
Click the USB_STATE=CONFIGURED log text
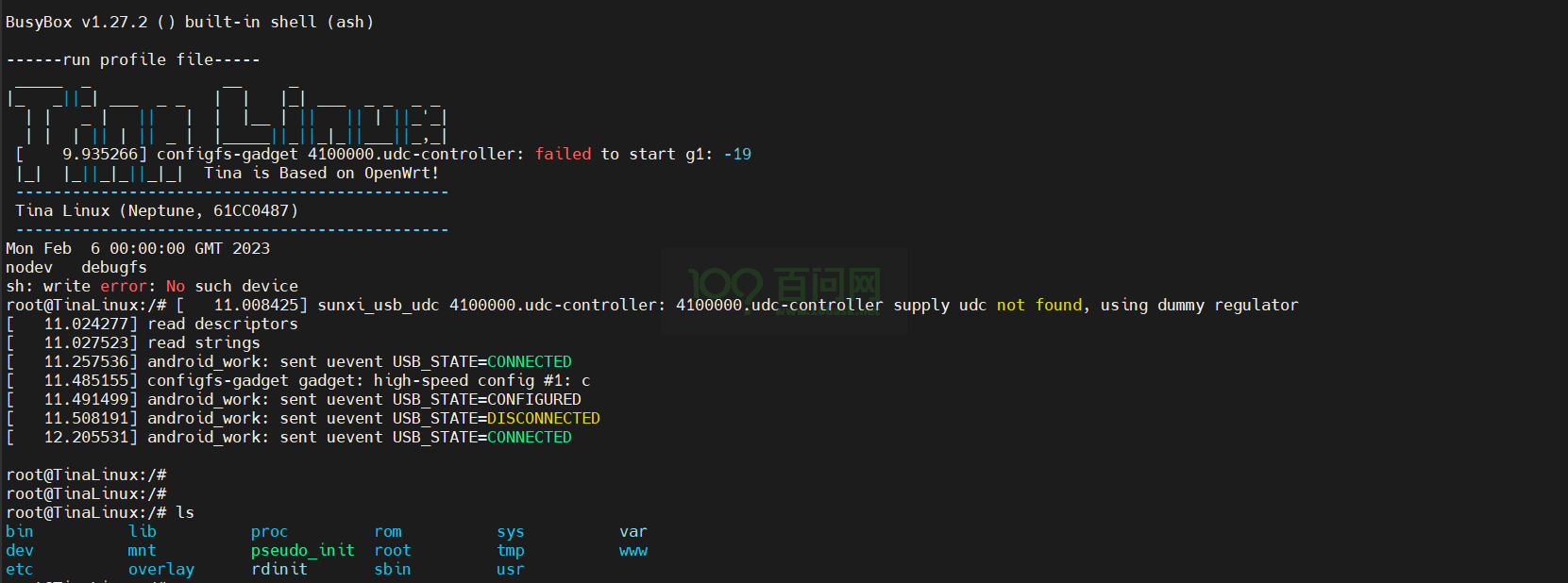tap(486, 399)
